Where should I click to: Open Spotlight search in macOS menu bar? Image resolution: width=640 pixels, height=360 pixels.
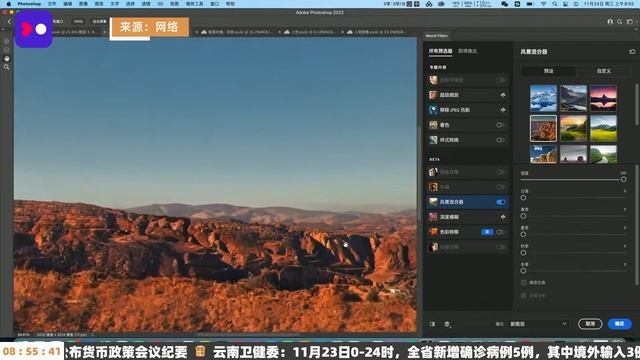pos(555,4)
